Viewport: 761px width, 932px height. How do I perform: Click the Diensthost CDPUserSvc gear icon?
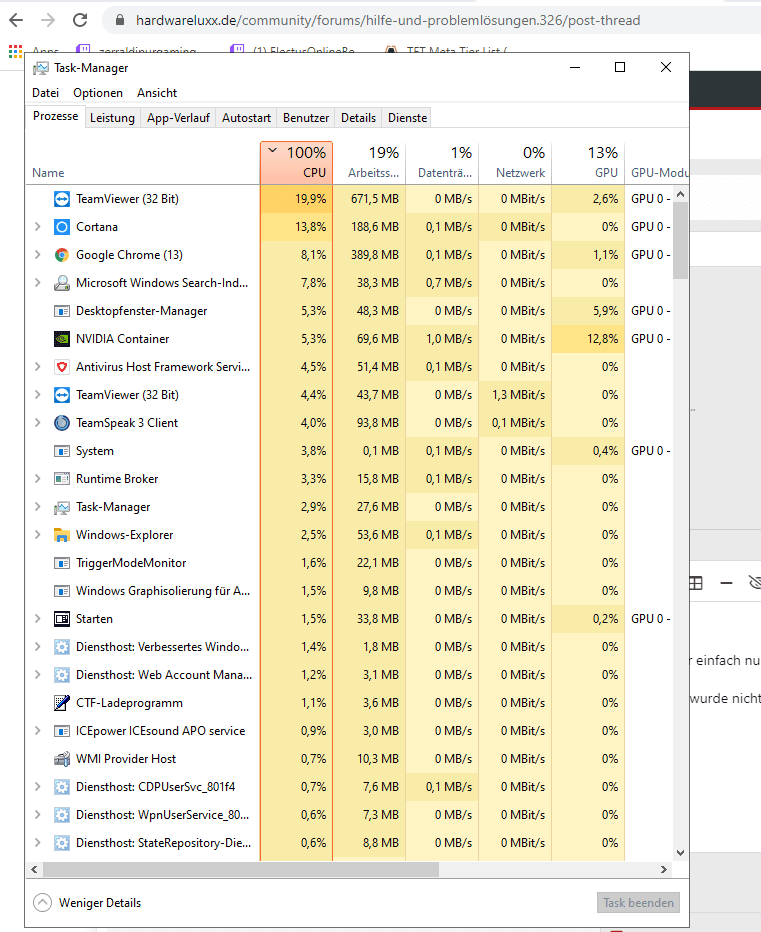(x=62, y=787)
